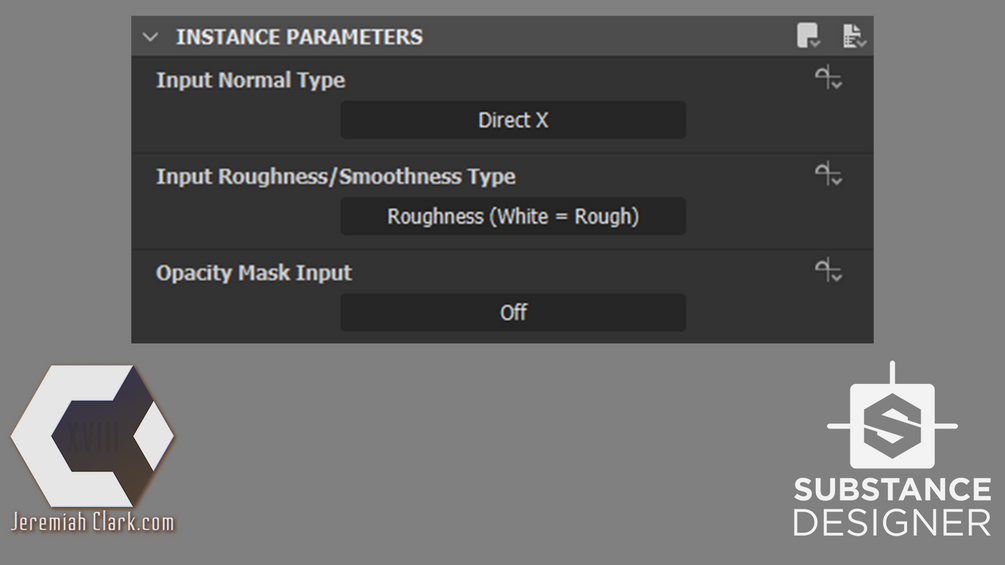This screenshot has height=565, width=1005.
Task: Click the SUBSTANCE word in the logo
Action: click(x=892, y=491)
